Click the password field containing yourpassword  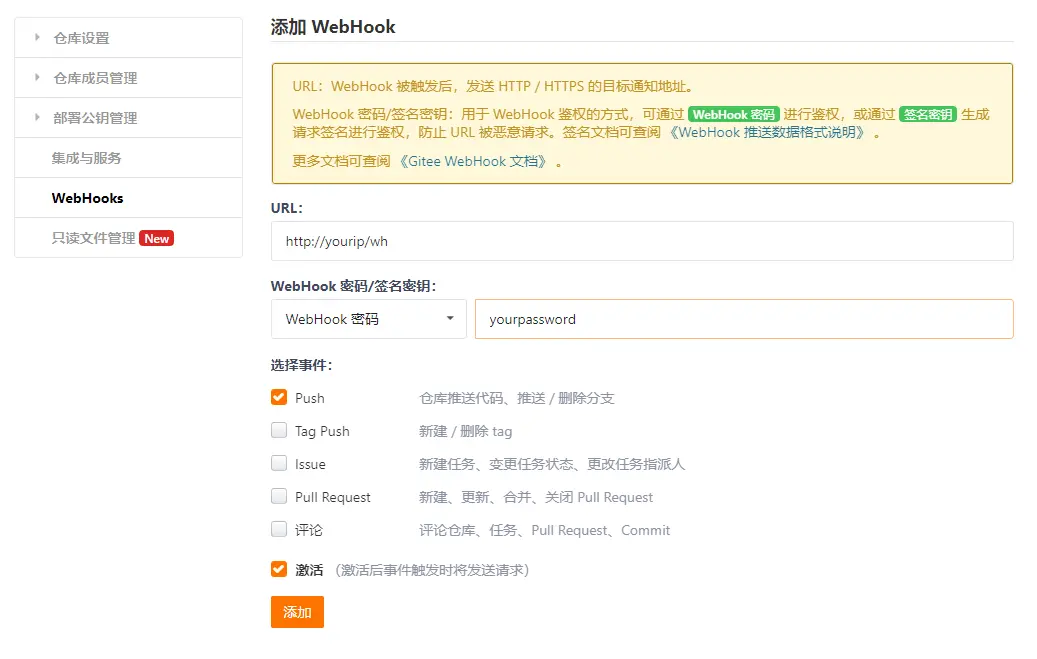744,319
